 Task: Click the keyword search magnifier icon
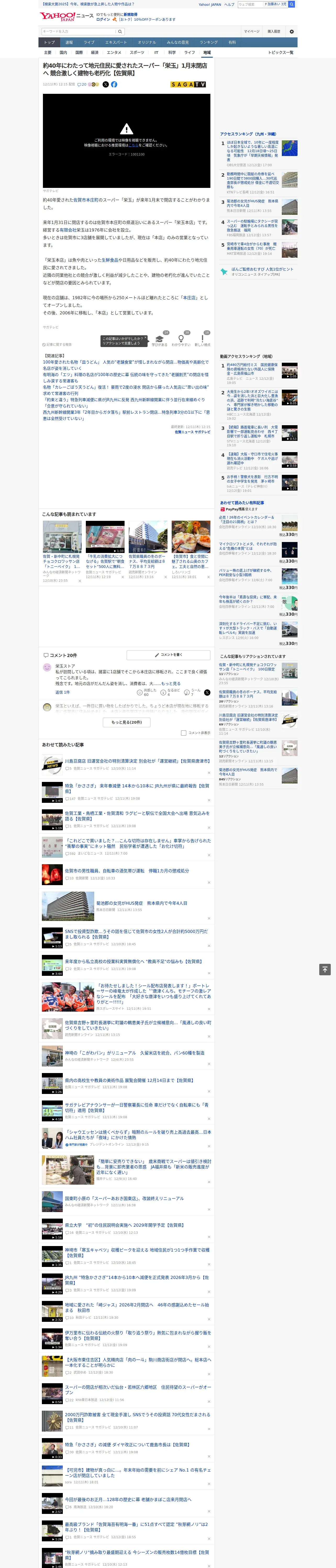(120, 32)
